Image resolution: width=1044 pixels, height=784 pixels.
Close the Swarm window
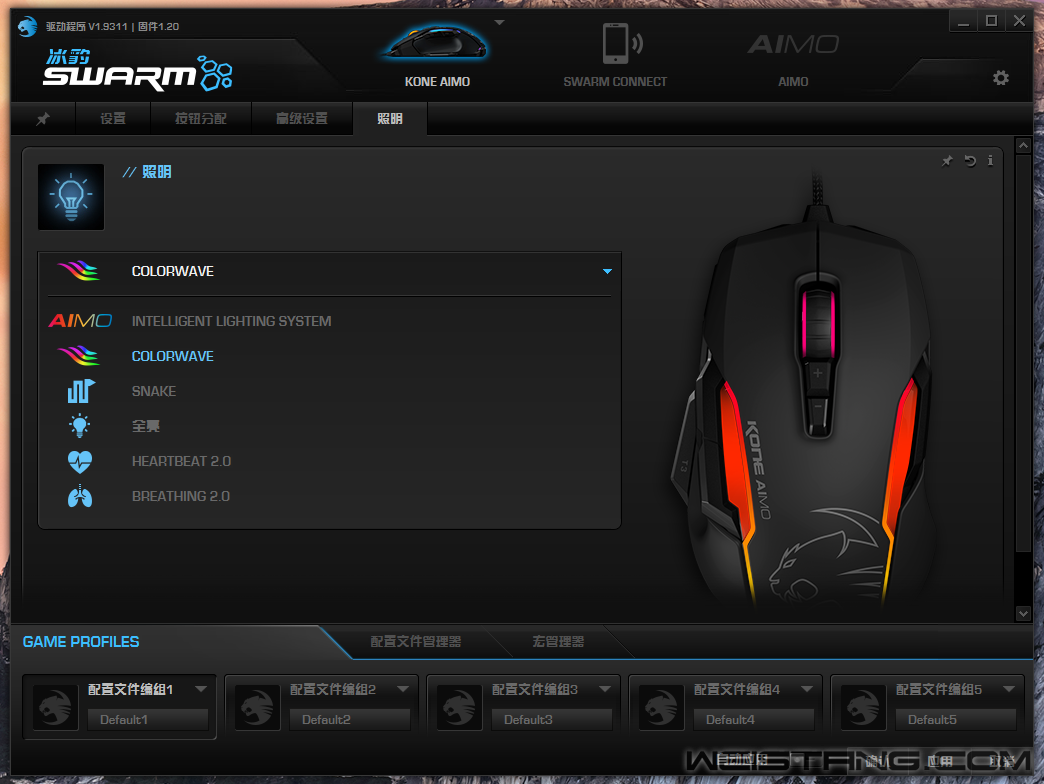pyautogui.click(x=1019, y=21)
